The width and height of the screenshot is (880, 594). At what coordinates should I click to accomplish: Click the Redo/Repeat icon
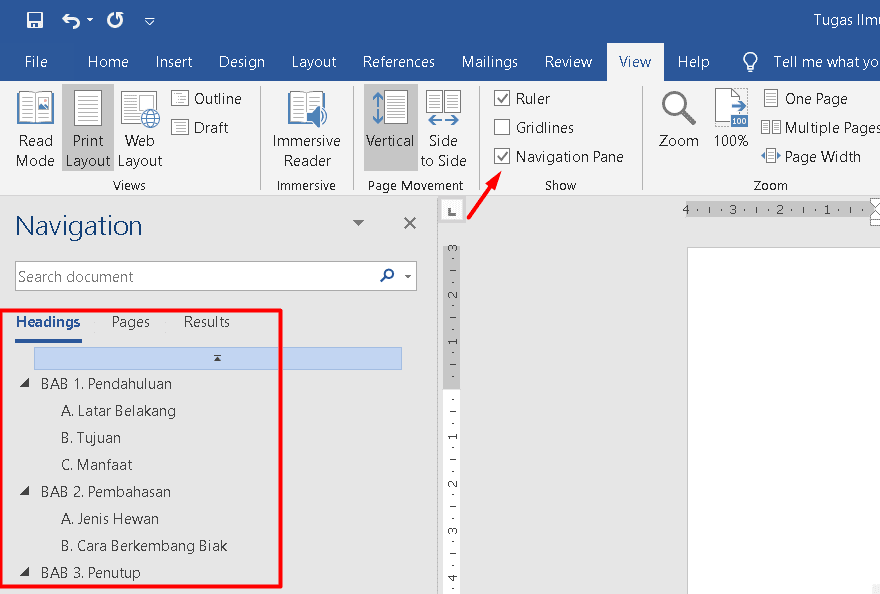point(115,20)
